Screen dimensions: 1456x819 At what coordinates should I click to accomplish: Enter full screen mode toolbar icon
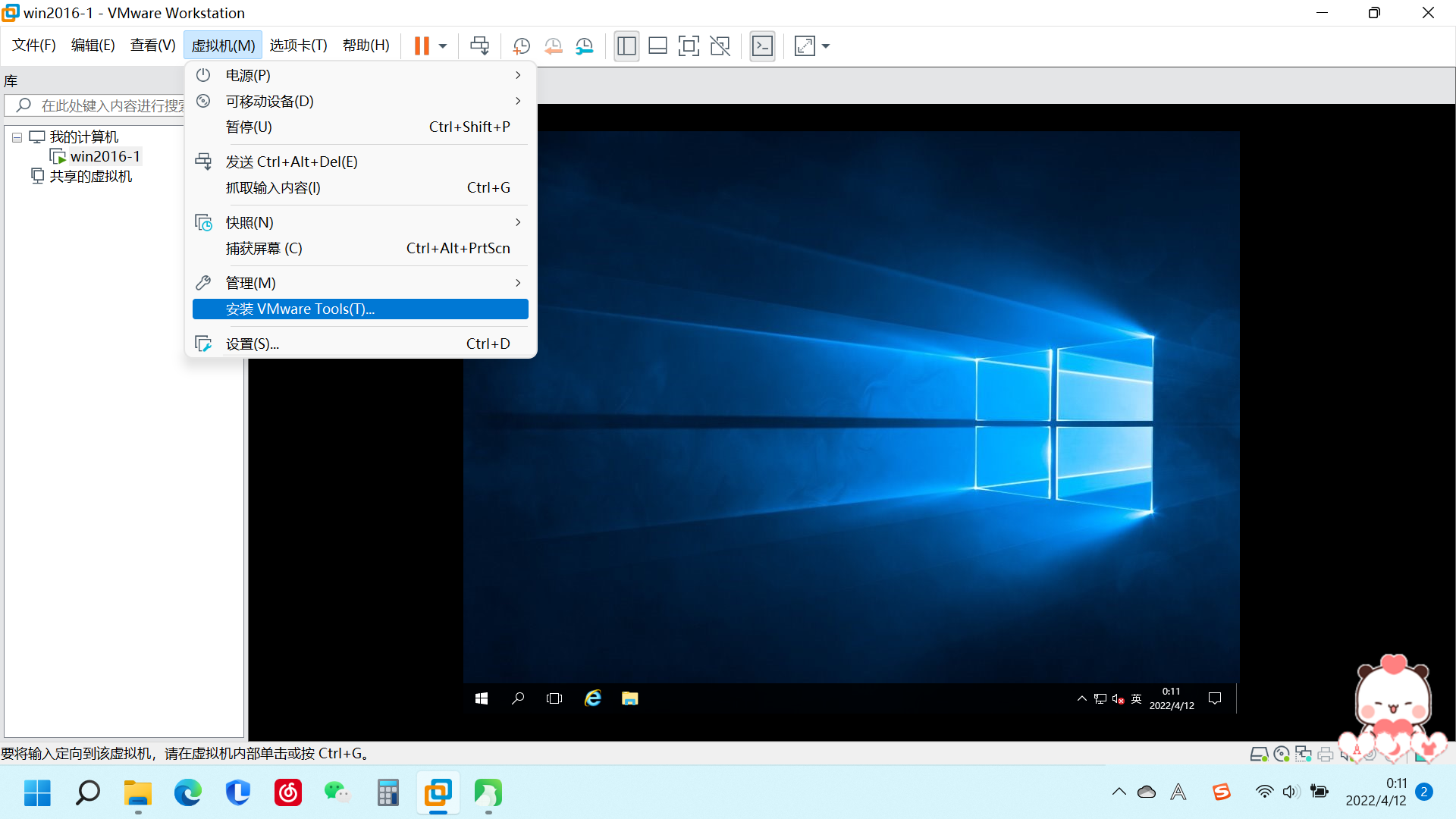point(689,46)
